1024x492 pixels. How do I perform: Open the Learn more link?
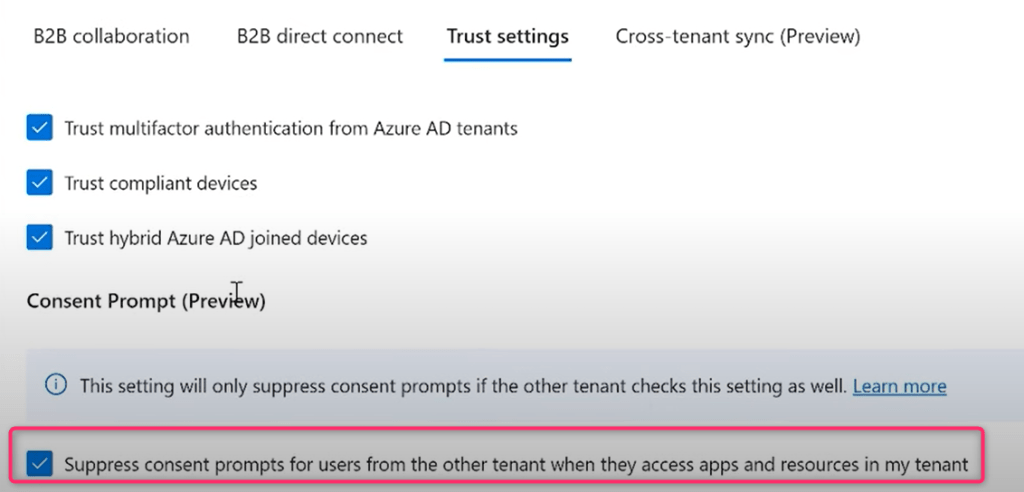point(899,386)
